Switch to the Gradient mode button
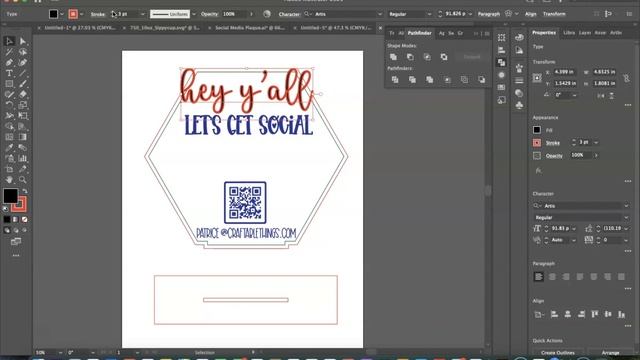The image size is (640, 360). 16,220
